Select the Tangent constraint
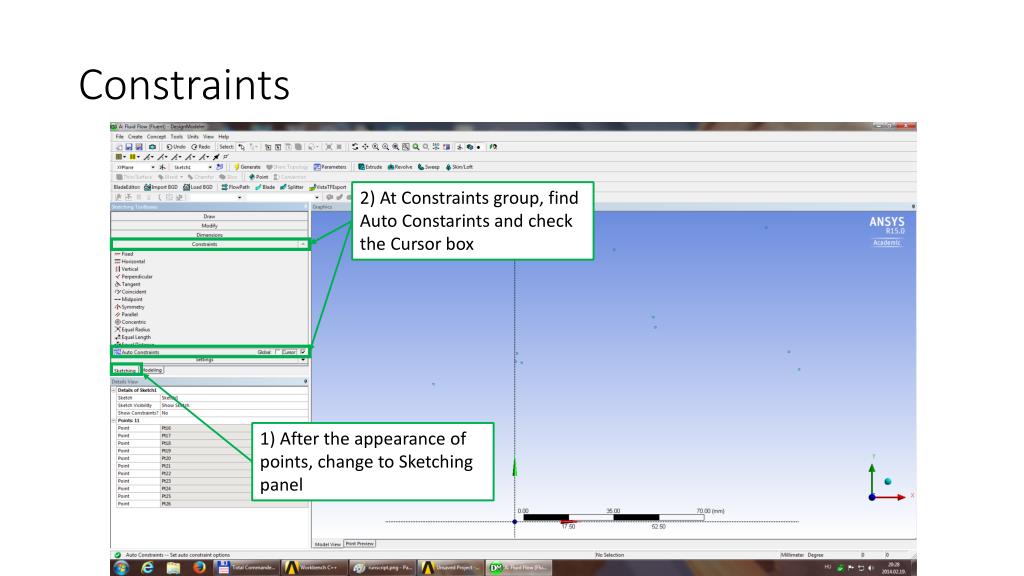 128,284
